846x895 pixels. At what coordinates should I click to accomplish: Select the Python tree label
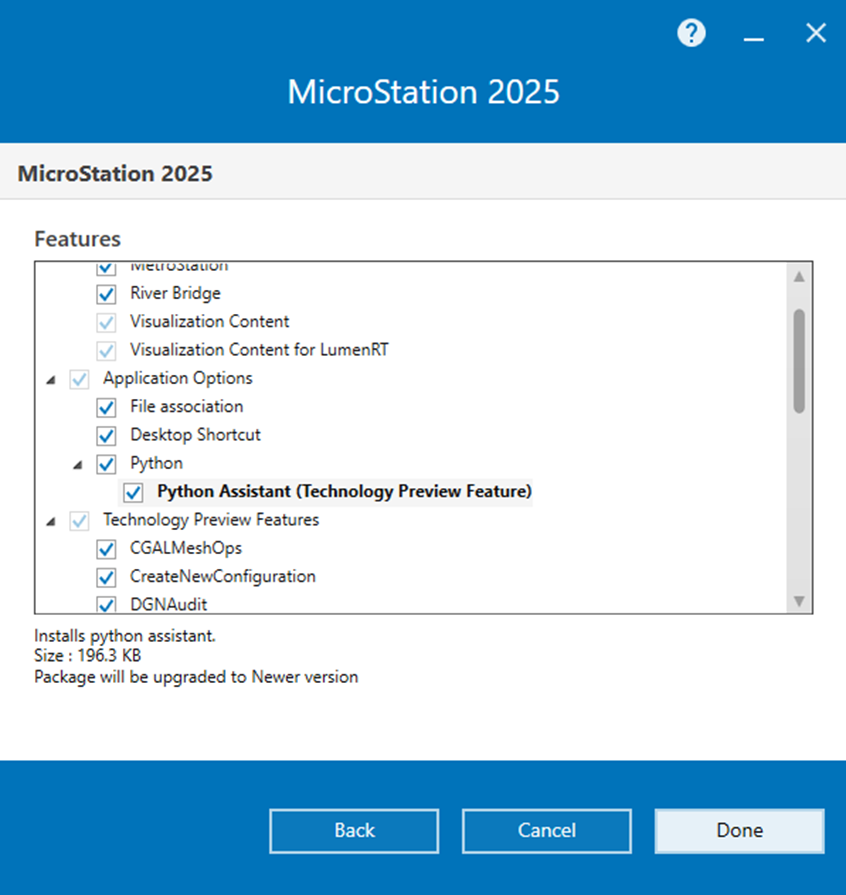[x=156, y=463]
